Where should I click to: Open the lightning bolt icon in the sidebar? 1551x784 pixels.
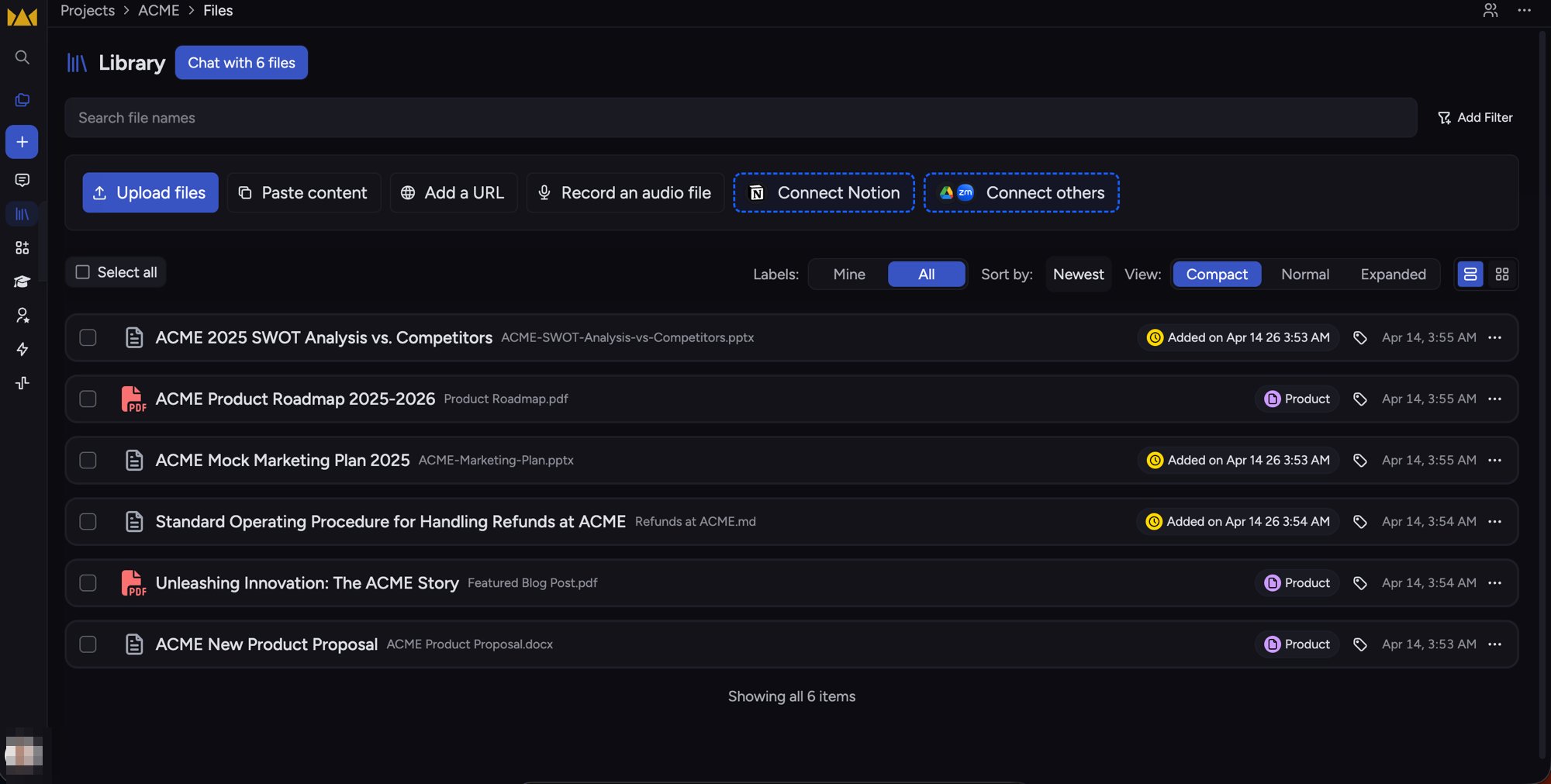coord(22,349)
